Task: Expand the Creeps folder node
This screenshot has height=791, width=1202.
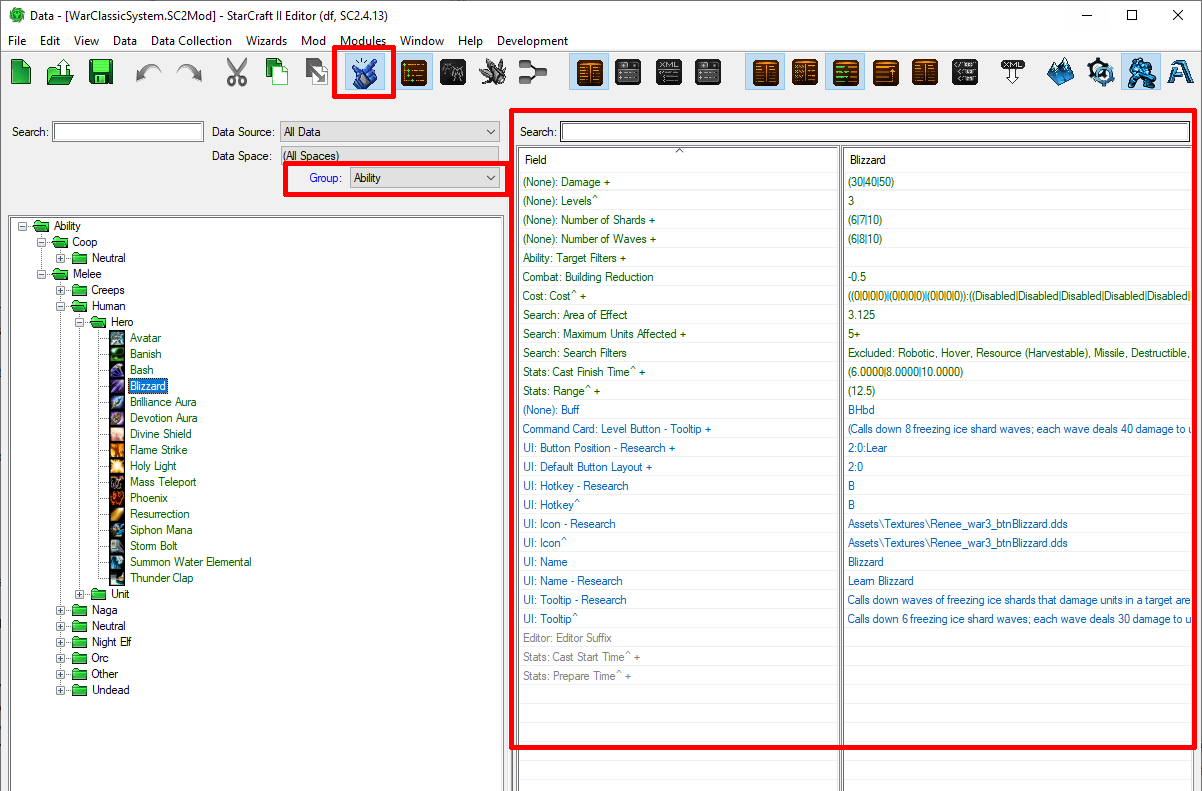Action: 61,290
